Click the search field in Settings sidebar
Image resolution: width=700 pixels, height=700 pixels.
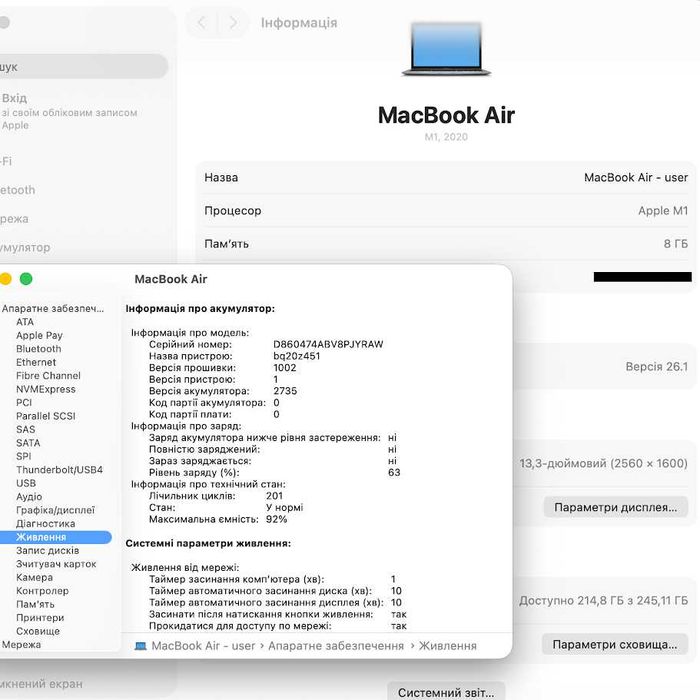pyautogui.click(x=83, y=67)
